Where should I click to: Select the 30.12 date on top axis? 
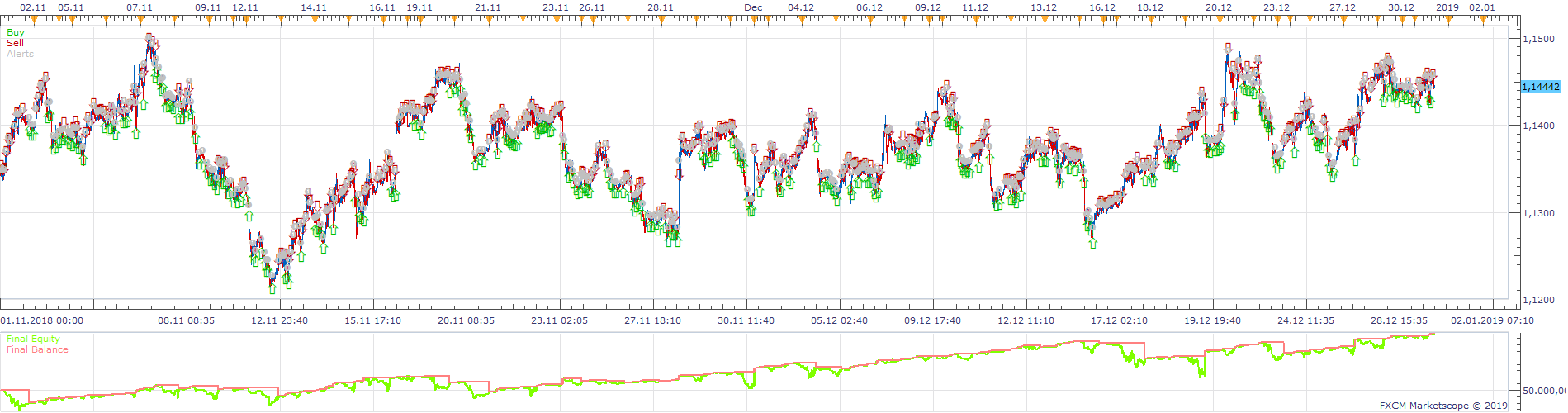pos(1401,7)
